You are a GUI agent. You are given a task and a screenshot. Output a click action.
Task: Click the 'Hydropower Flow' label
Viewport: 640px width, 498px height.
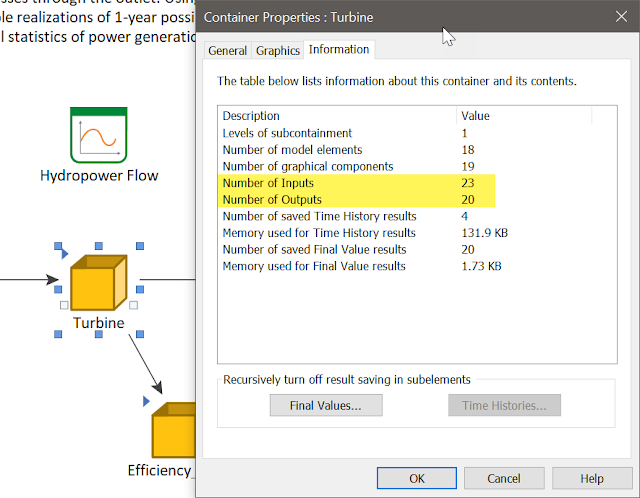coord(99,176)
